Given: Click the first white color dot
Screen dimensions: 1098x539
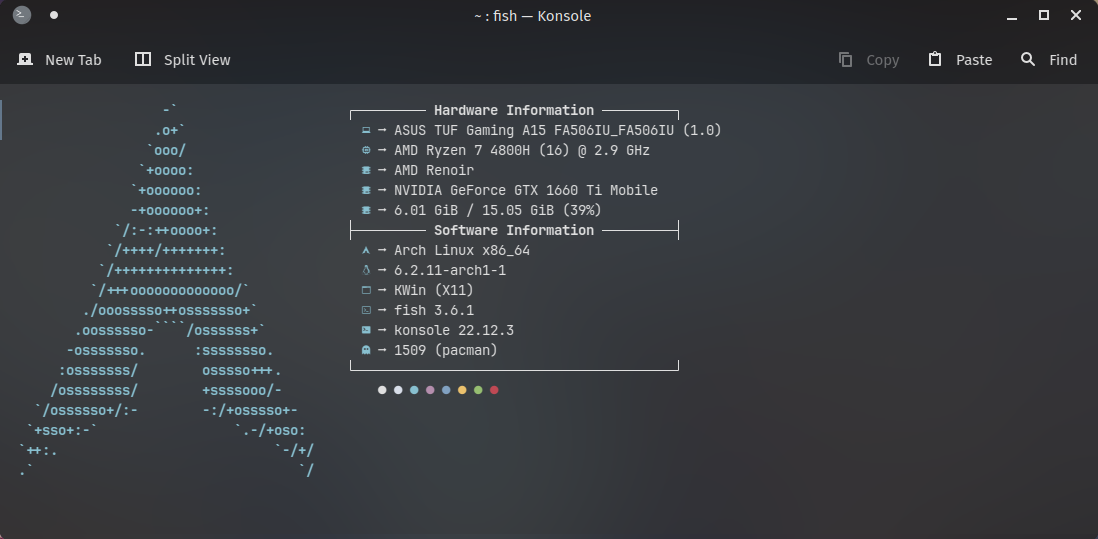Looking at the screenshot, I should click(x=382, y=390).
